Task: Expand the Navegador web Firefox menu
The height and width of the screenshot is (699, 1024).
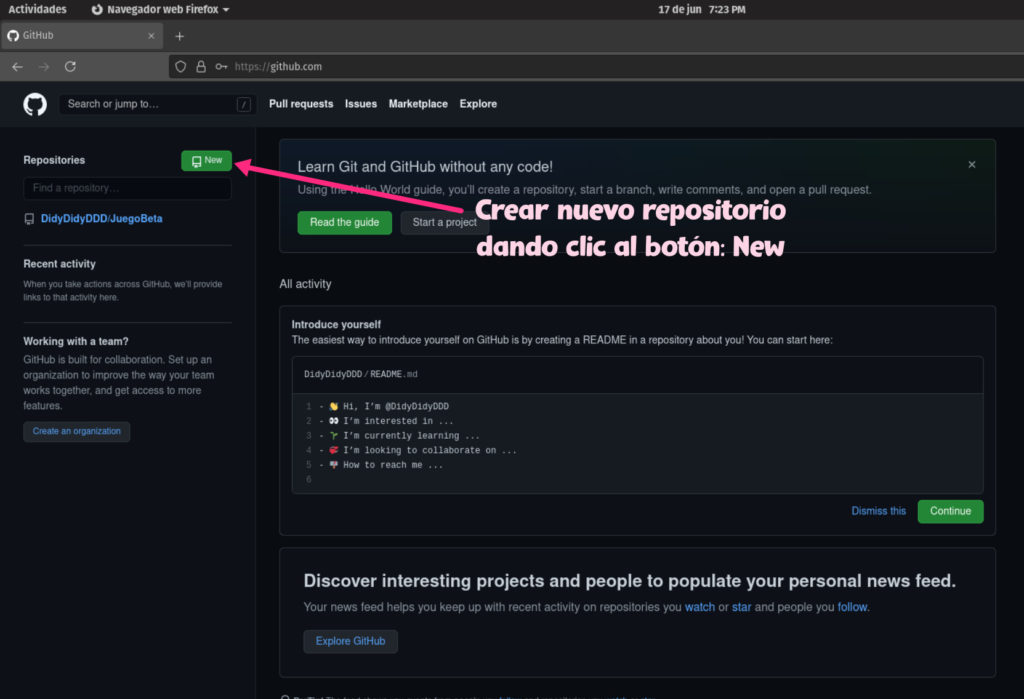Action: (x=160, y=9)
